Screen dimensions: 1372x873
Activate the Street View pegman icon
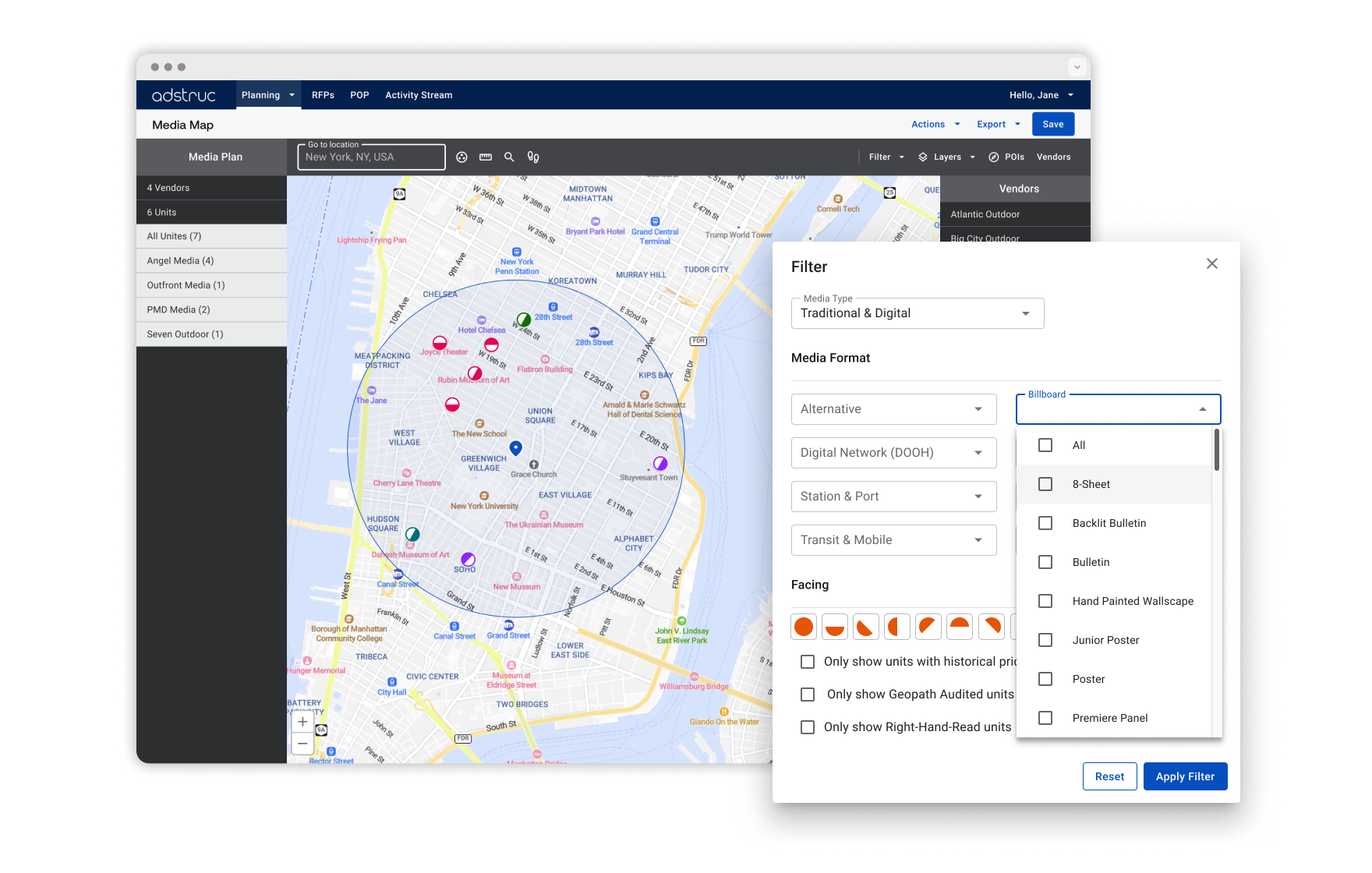pos(532,157)
